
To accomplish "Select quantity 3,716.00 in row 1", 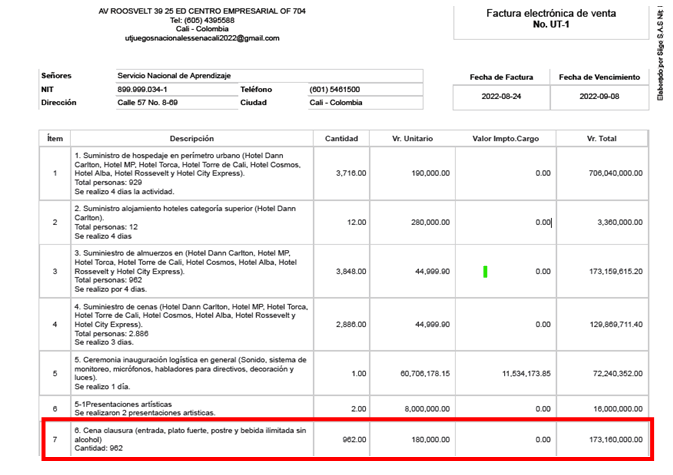I will [x=351, y=173].
